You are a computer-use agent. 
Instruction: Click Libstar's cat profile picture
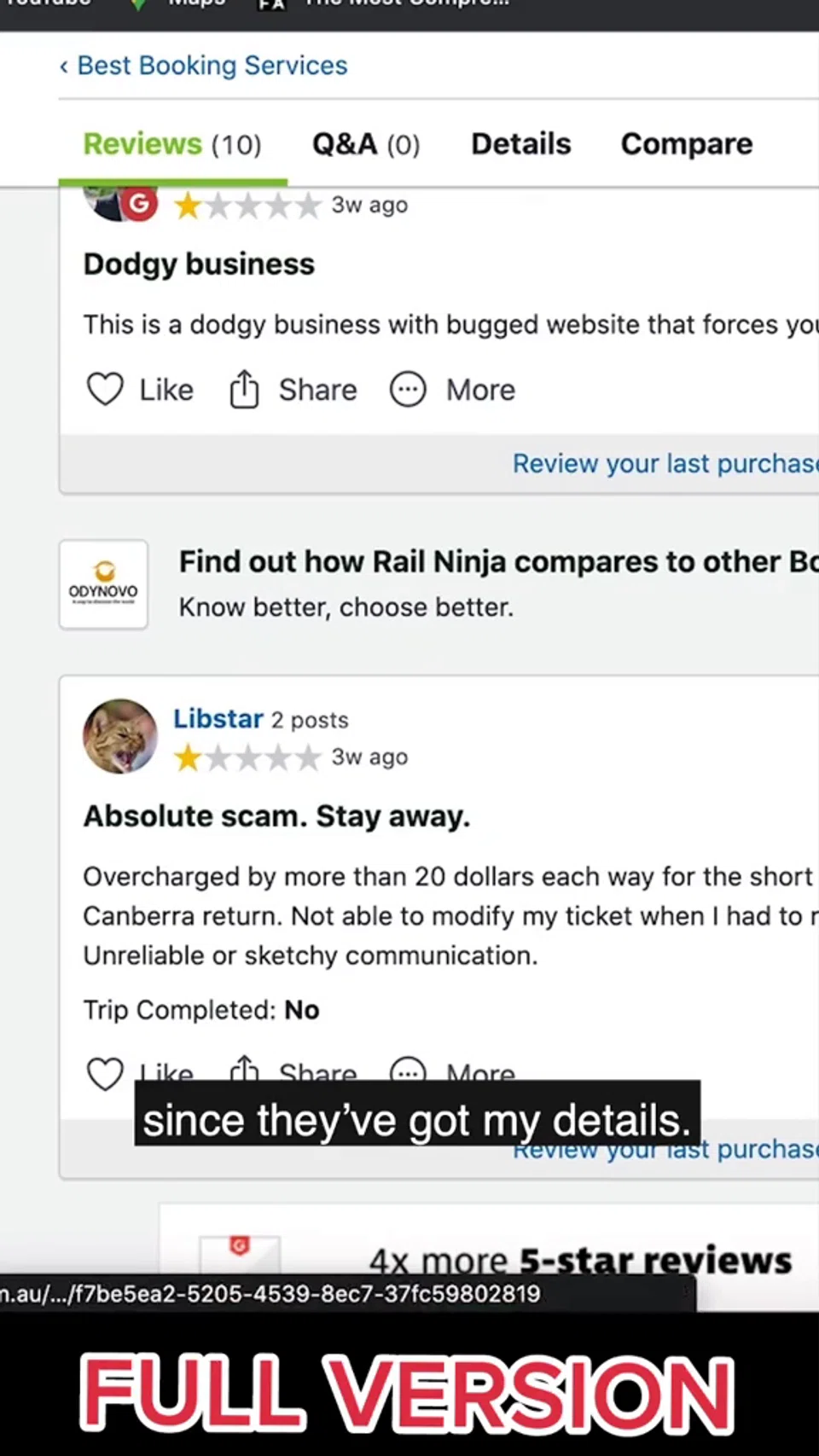(120, 736)
